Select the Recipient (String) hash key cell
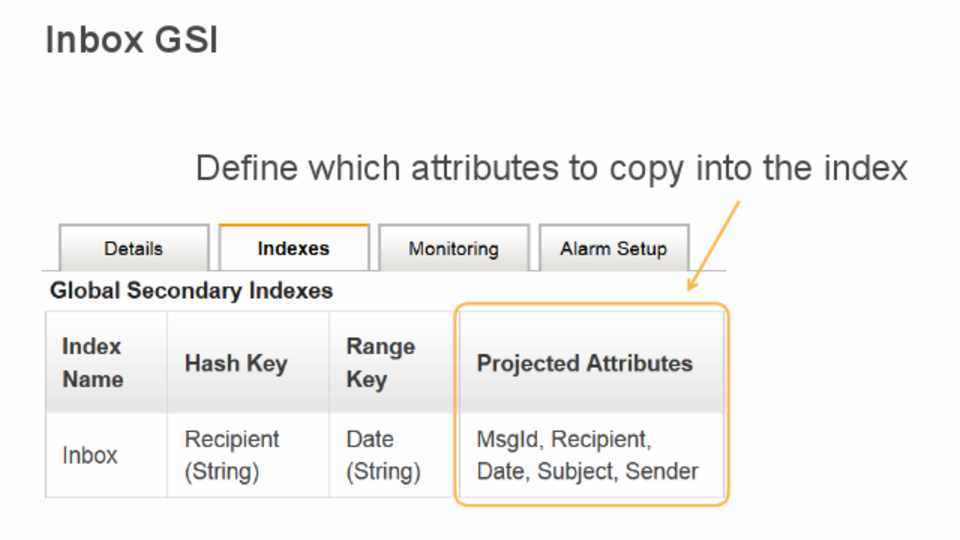This screenshot has width=960, height=540. click(x=232, y=455)
